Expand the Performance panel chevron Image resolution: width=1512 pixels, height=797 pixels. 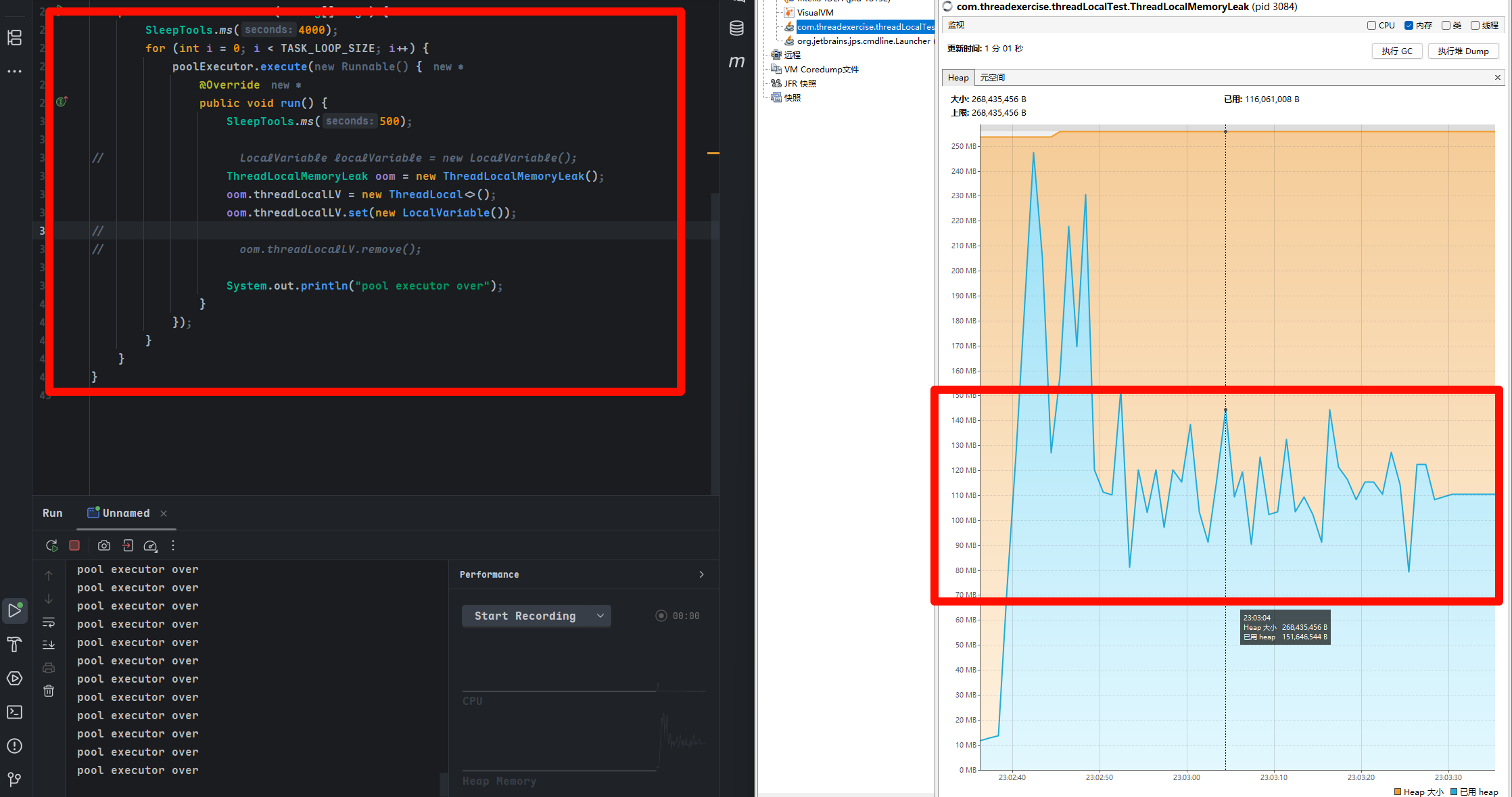(701, 574)
